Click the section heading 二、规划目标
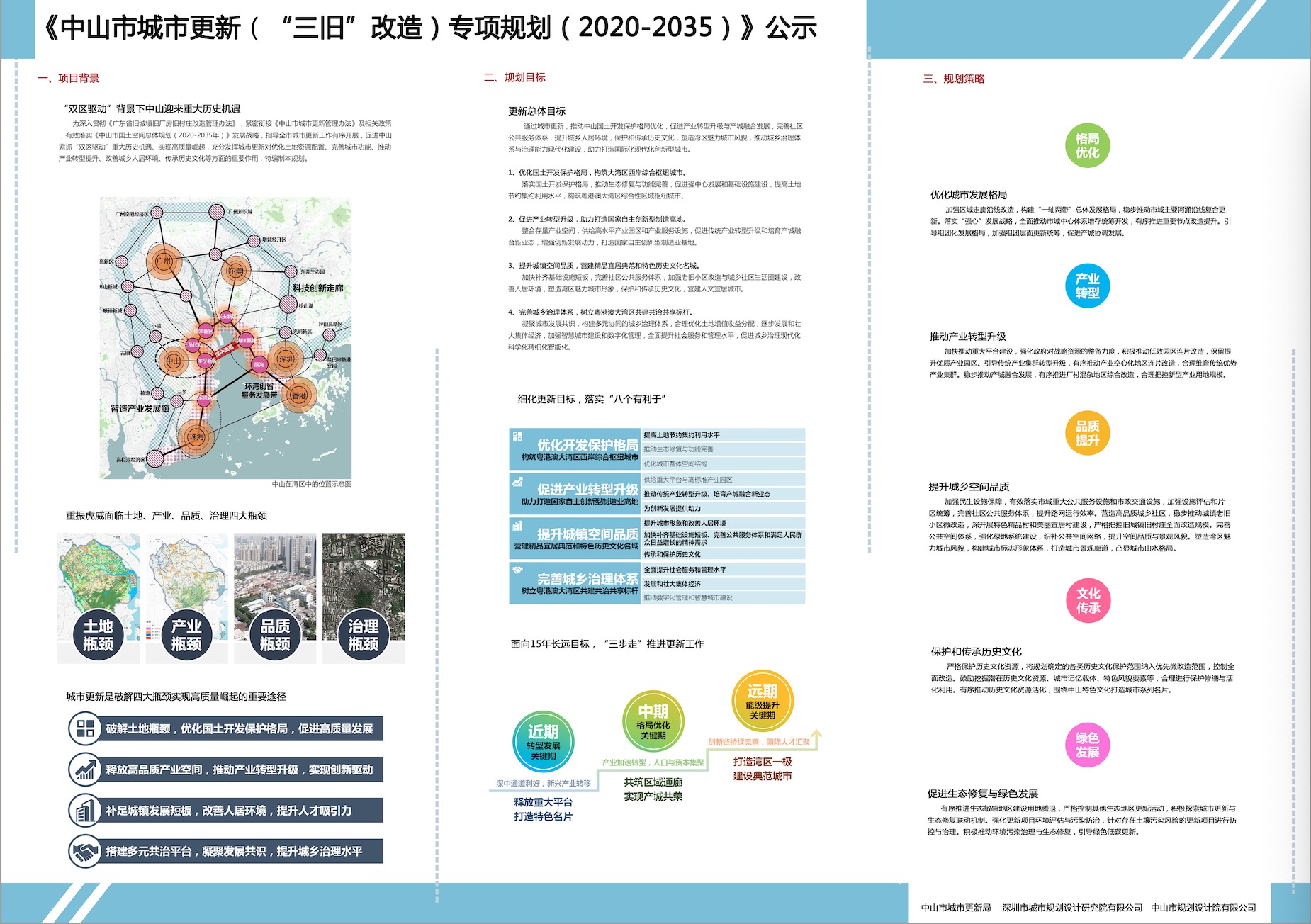 pos(514,78)
